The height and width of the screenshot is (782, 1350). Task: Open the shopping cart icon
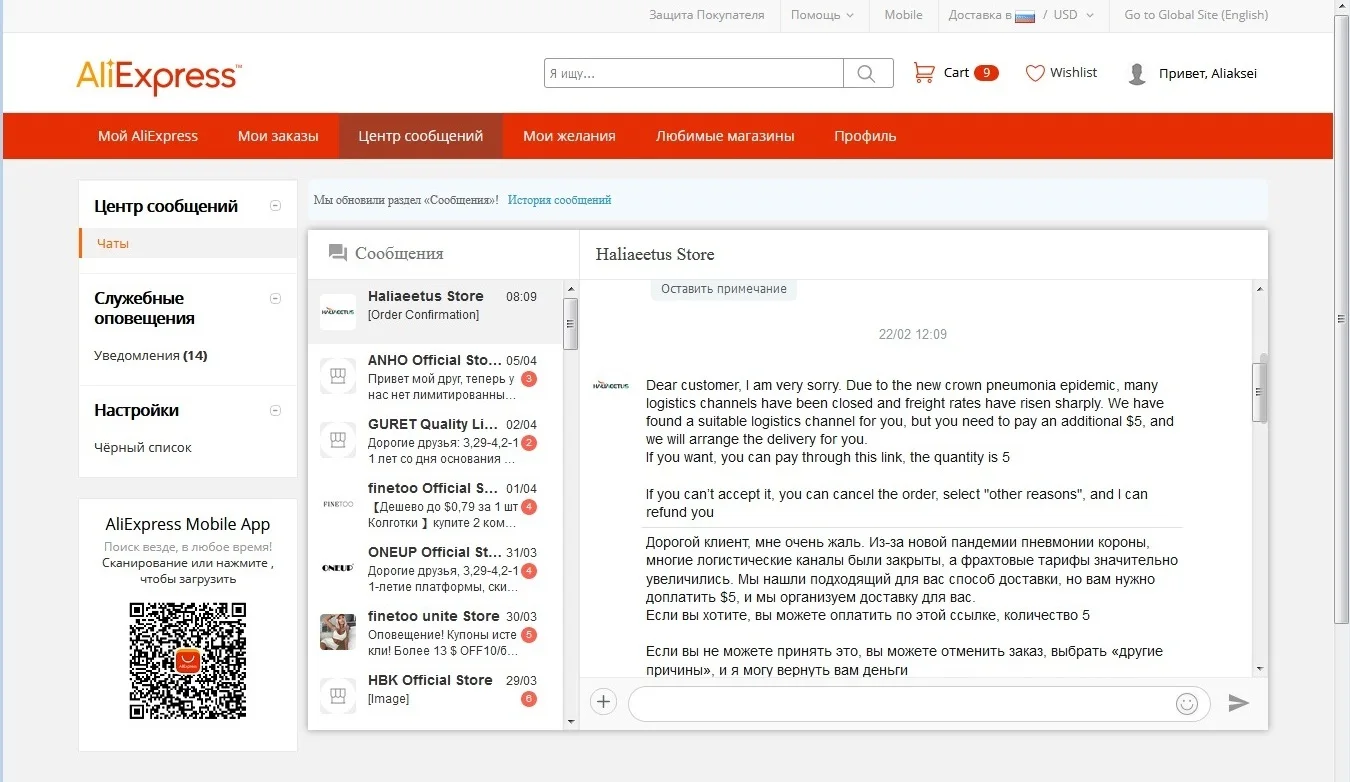pyautogui.click(x=924, y=73)
